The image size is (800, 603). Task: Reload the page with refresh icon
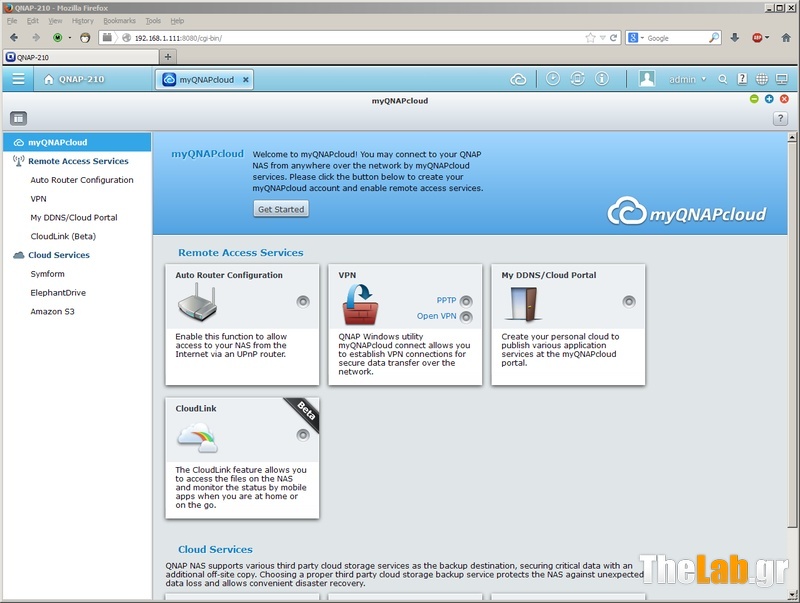[x=613, y=38]
